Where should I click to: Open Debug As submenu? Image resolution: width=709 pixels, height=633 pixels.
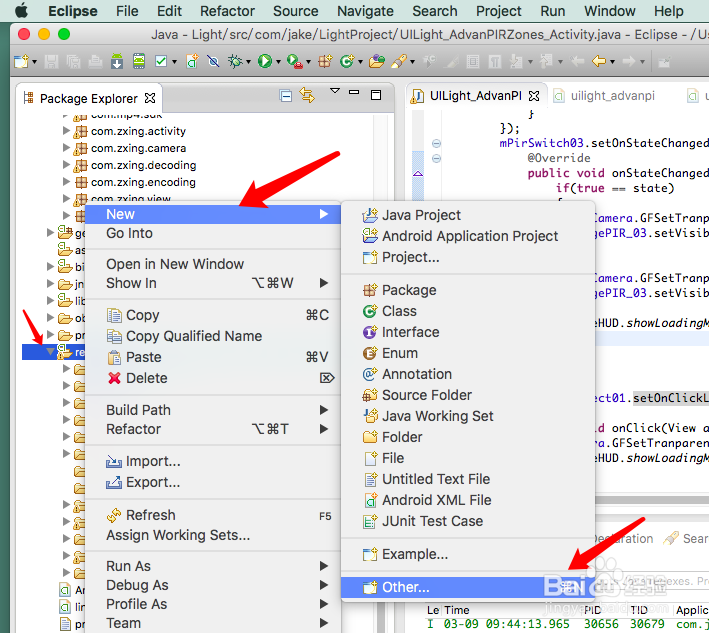point(213,585)
